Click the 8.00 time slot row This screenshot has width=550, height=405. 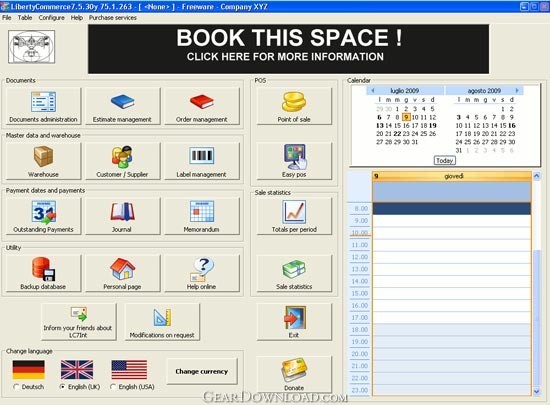click(x=452, y=209)
